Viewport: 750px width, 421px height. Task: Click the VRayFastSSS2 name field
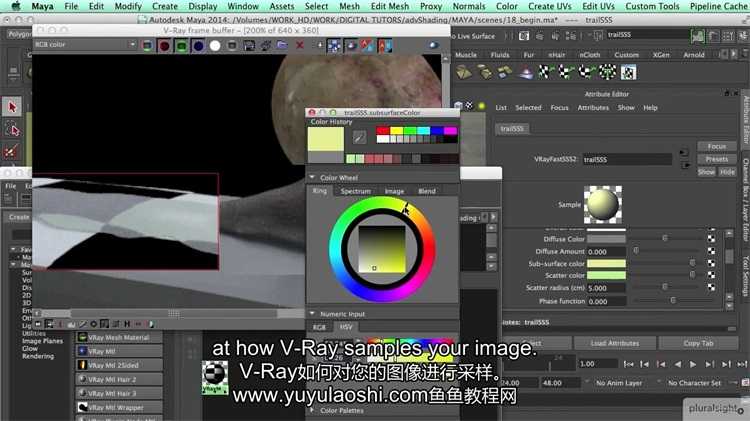click(x=627, y=159)
